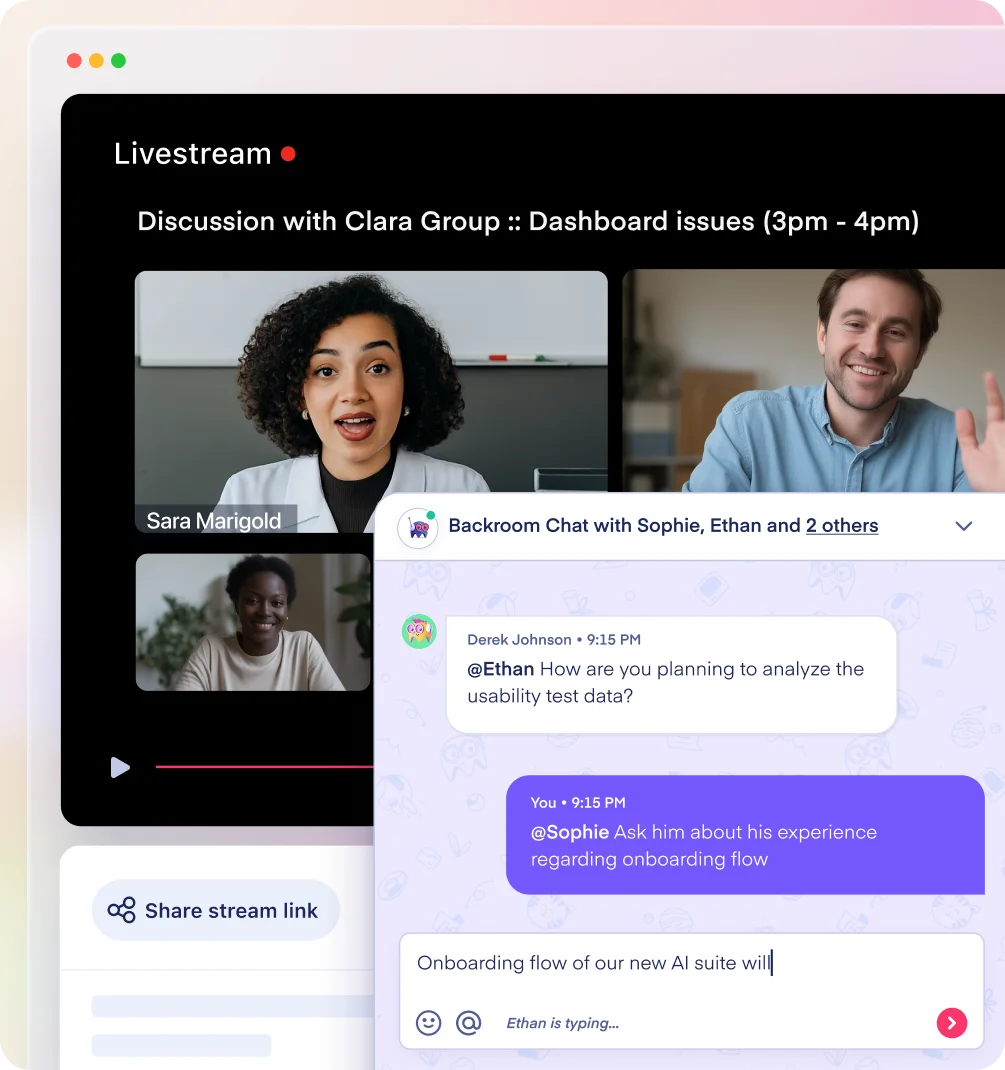This screenshot has width=1005, height=1070.
Task: Click the Share stream link button
Action: [x=216, y=910]
